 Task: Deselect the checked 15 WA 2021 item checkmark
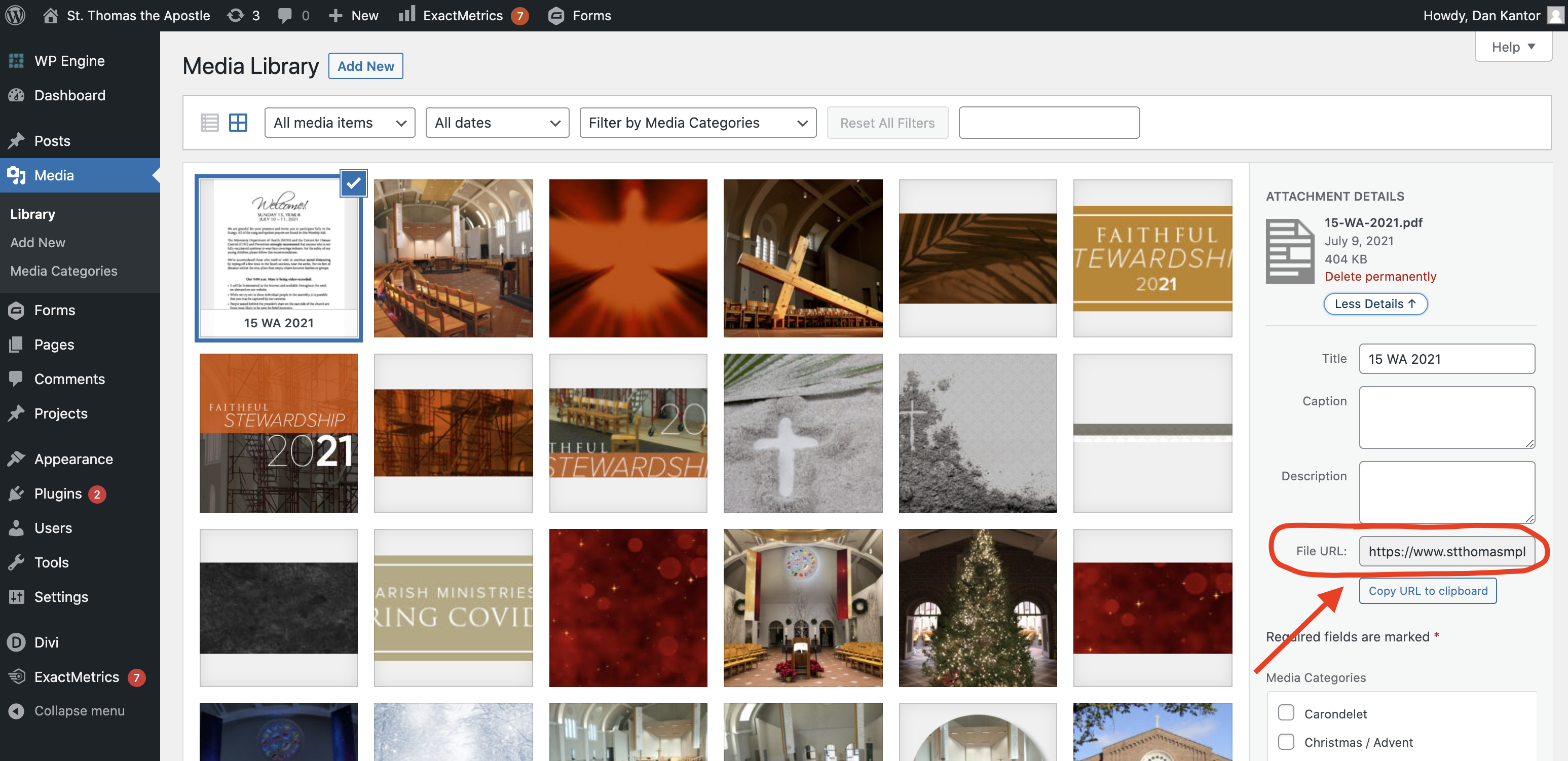pyautogui.click(x=354, y=183)
